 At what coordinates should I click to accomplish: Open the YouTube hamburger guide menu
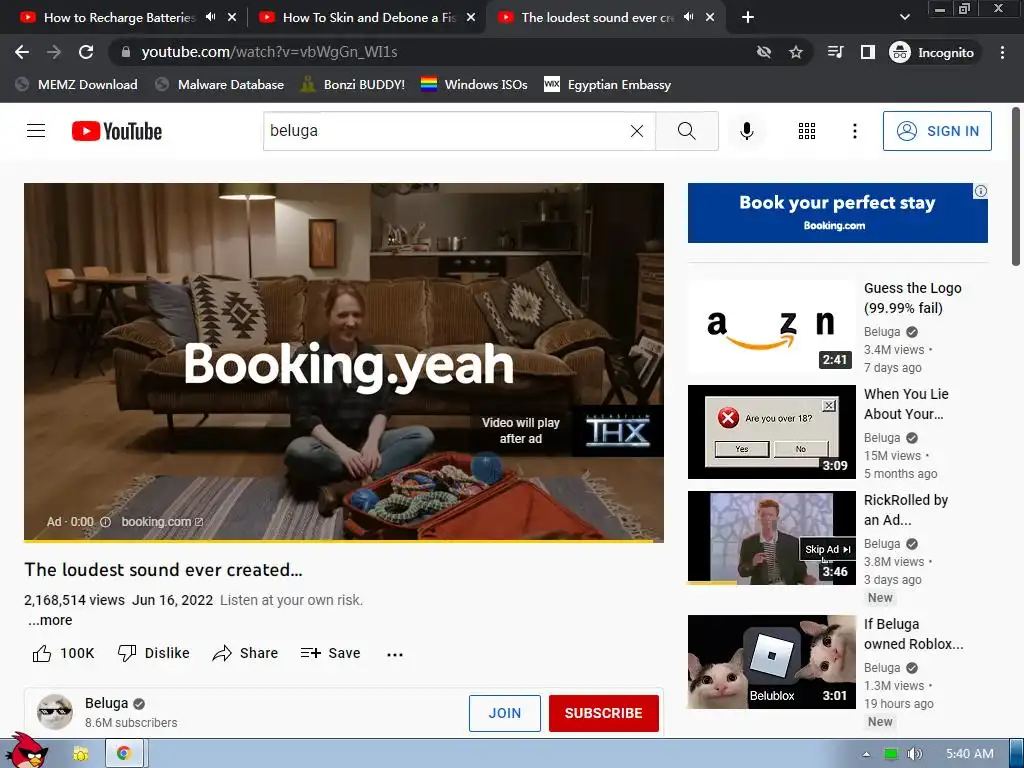(36, 131)
